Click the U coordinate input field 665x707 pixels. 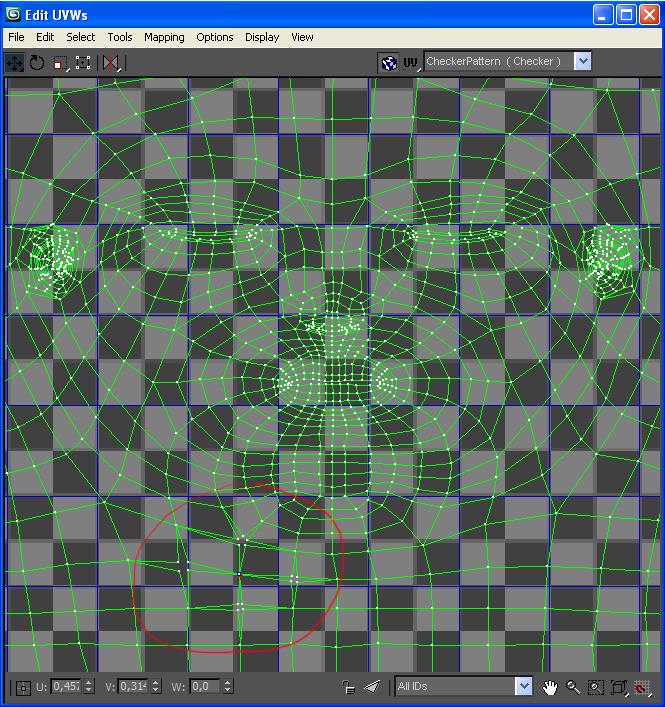(66, 686)
